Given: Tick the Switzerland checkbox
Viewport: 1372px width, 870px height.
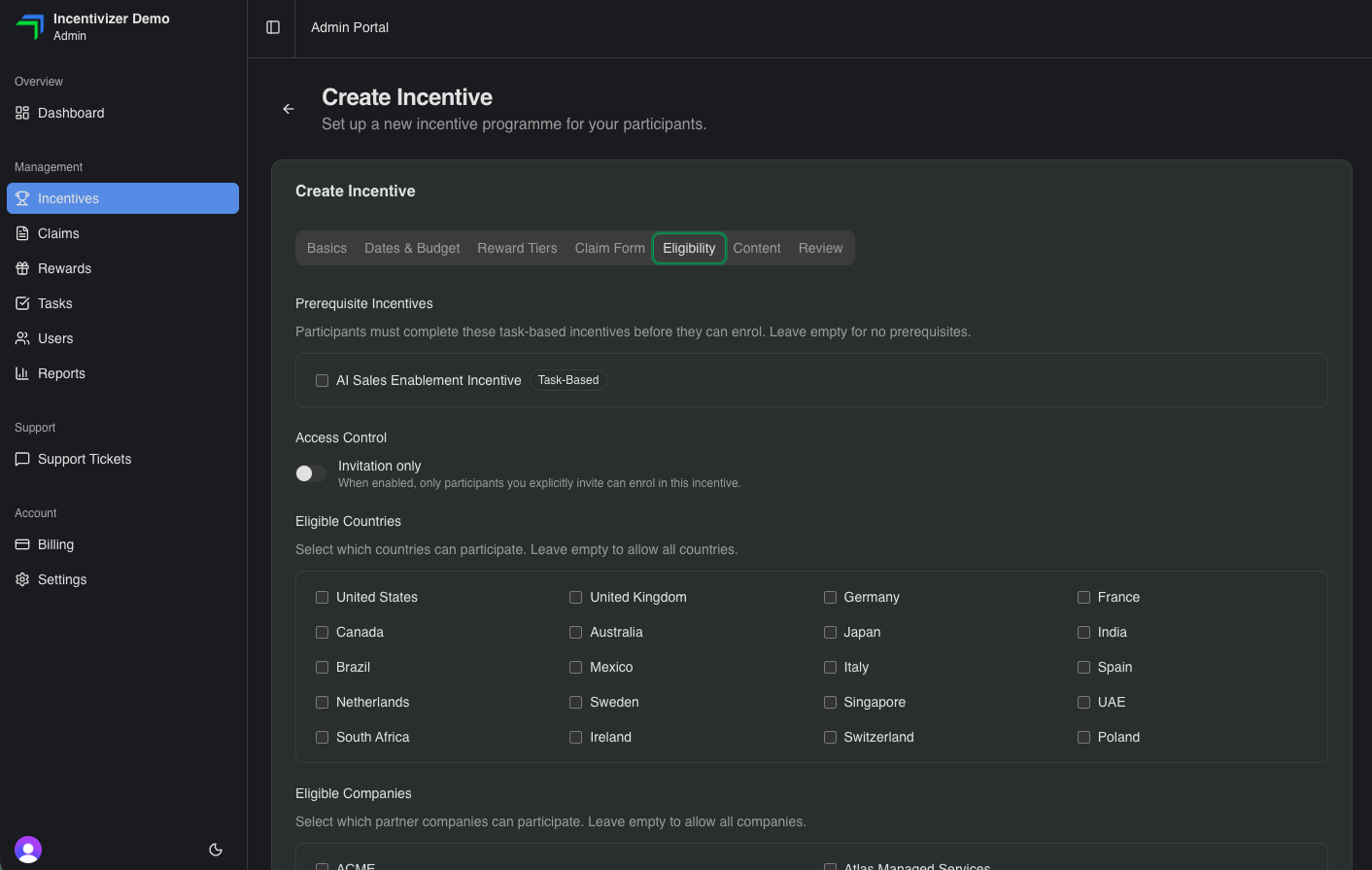Looking at the screenshot, I should [830, 737].
